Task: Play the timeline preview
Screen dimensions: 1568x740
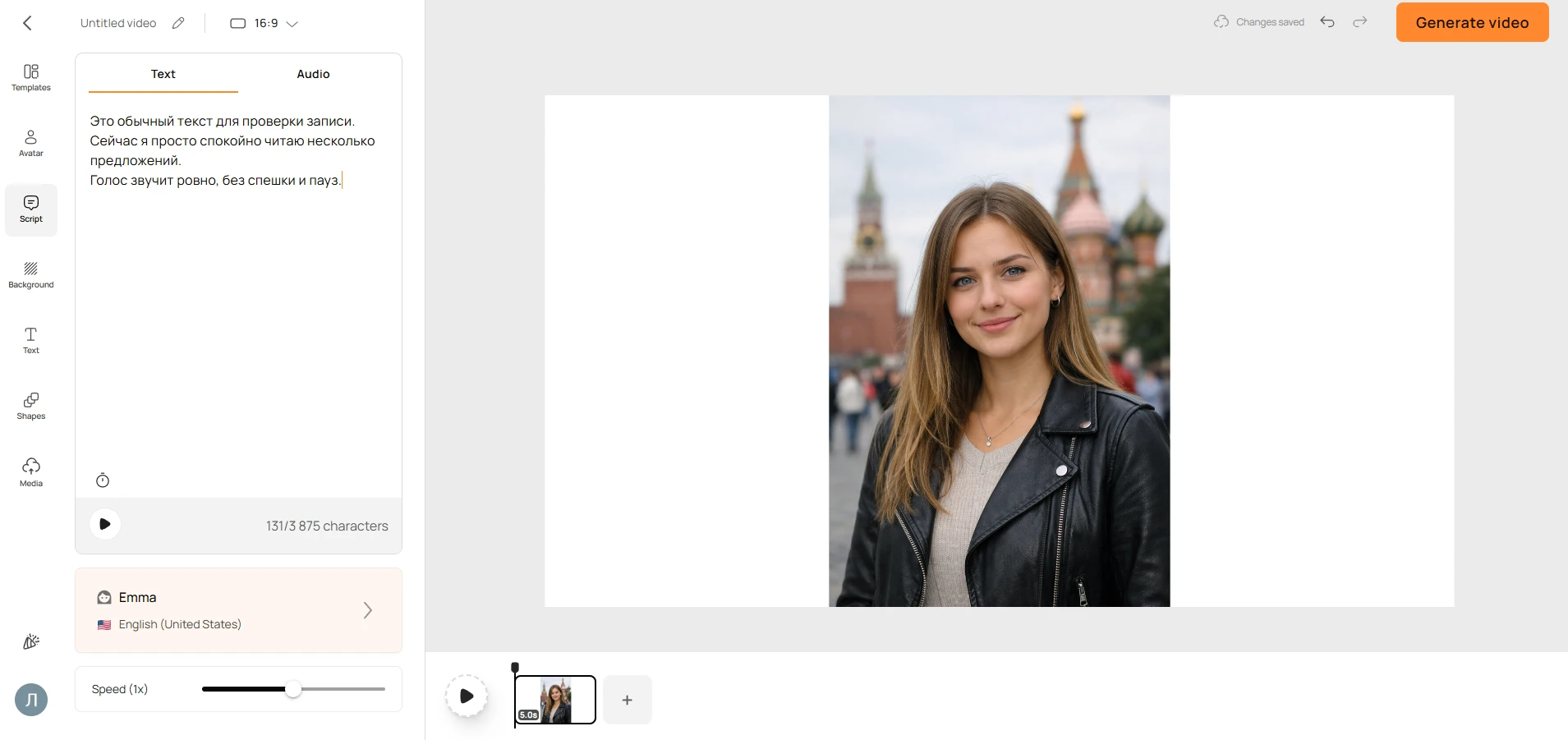Action: pos(467,696)
